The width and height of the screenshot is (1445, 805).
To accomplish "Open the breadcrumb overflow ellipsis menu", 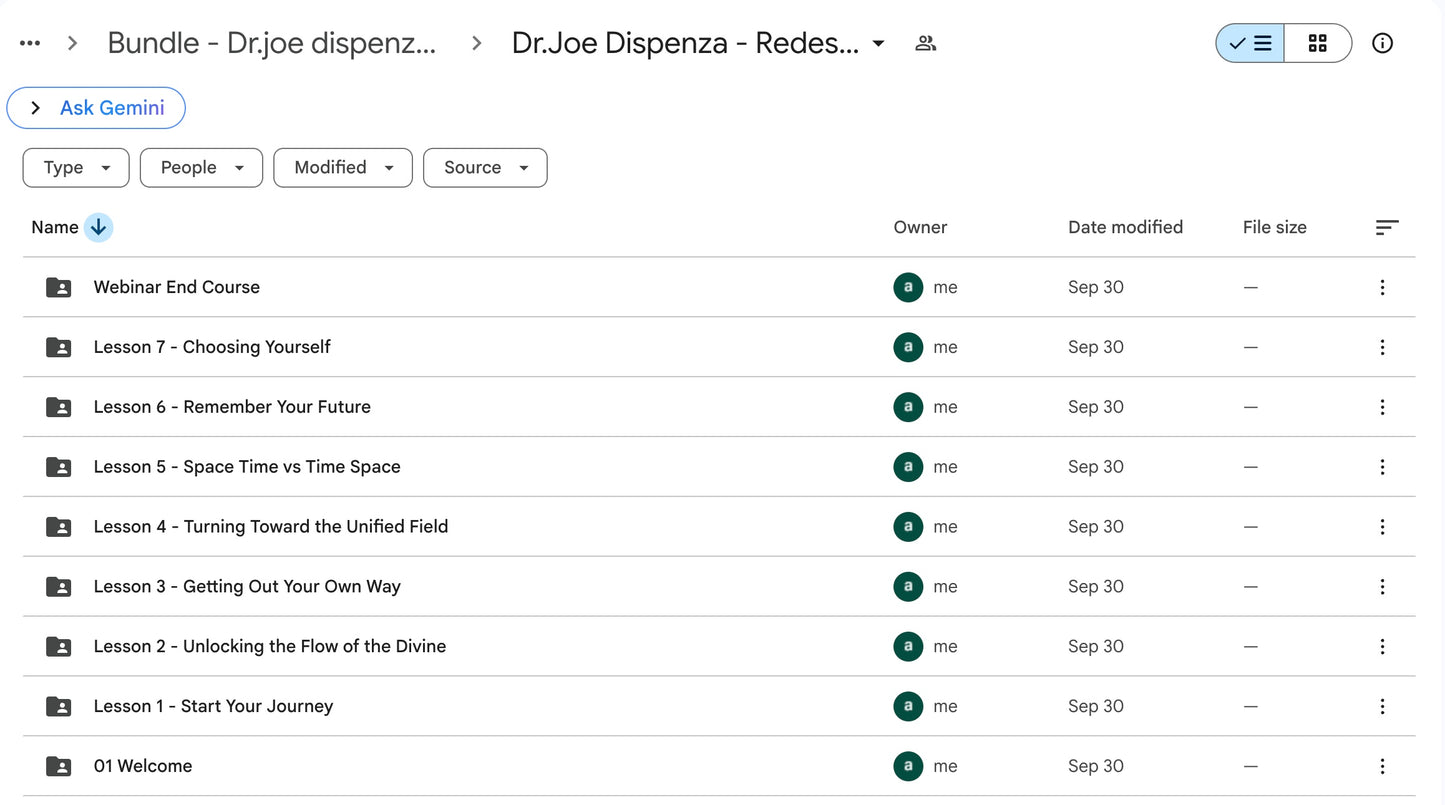I will 29,42.
